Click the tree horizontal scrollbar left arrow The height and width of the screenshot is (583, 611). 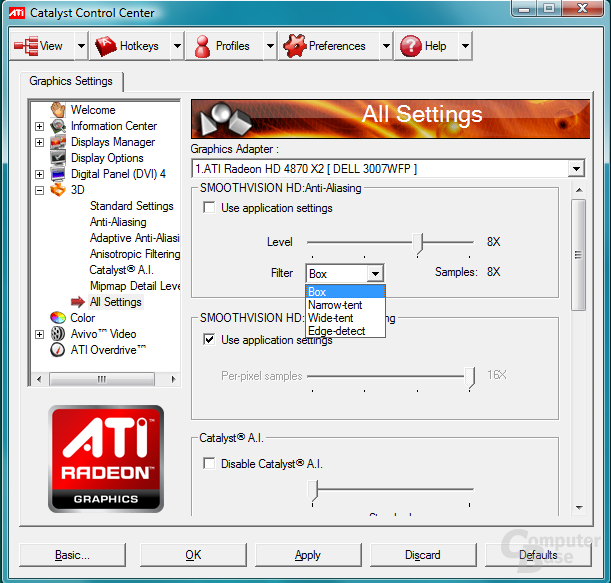(x=39, y=379)
